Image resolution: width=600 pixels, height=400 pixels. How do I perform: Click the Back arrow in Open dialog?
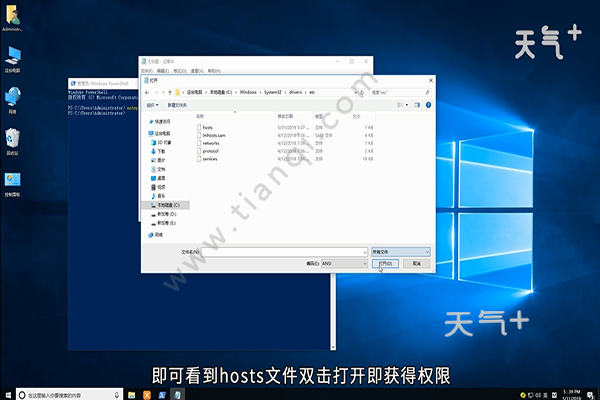pos(147,93)
